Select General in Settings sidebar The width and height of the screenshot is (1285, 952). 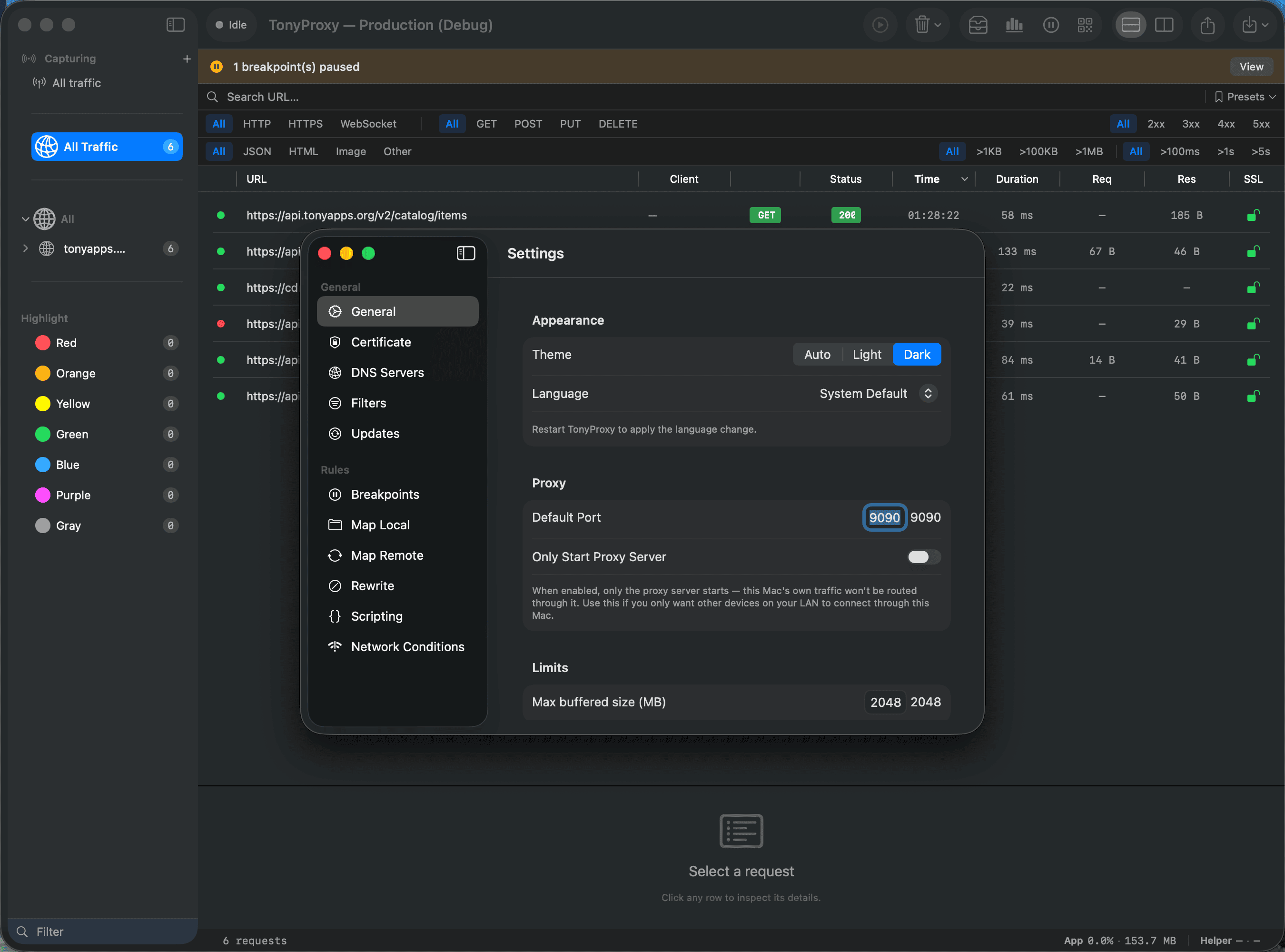coord(397,311)
